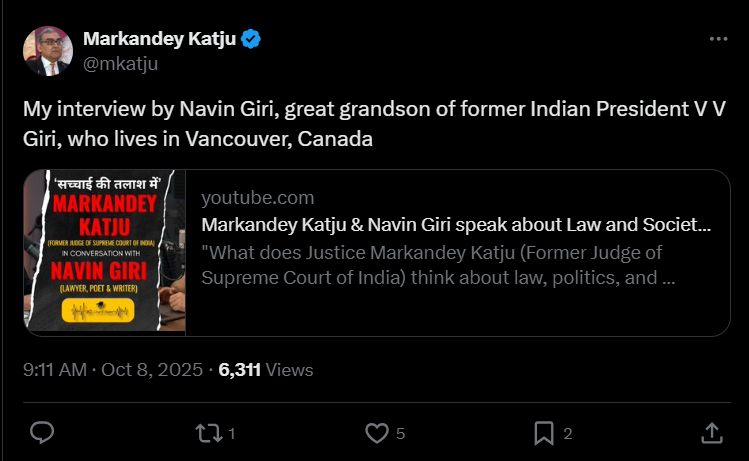
Task: Share the tweet via the upload arrow icon
Action: [x=711, y=432]
